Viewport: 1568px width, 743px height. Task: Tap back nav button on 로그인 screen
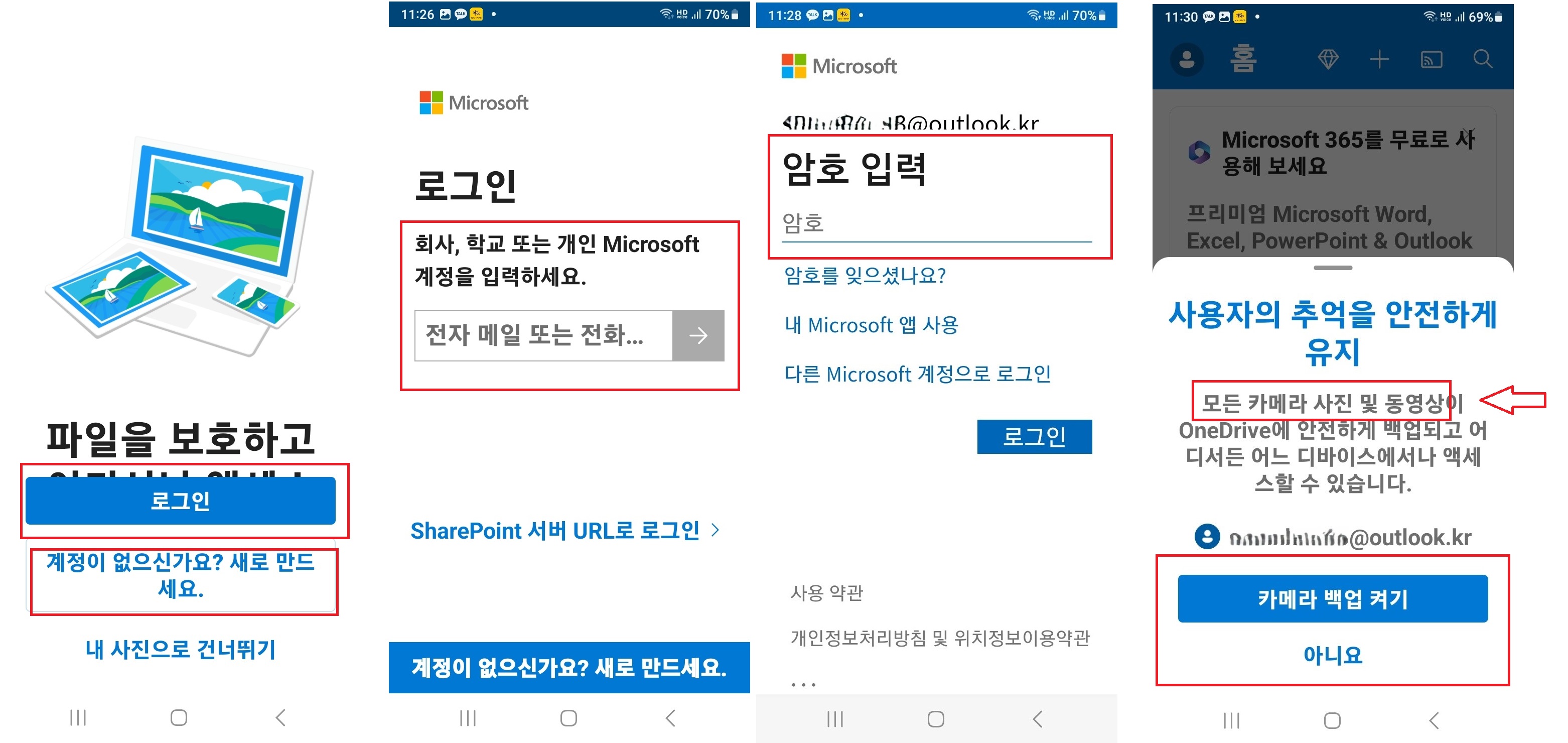[670, 718]
